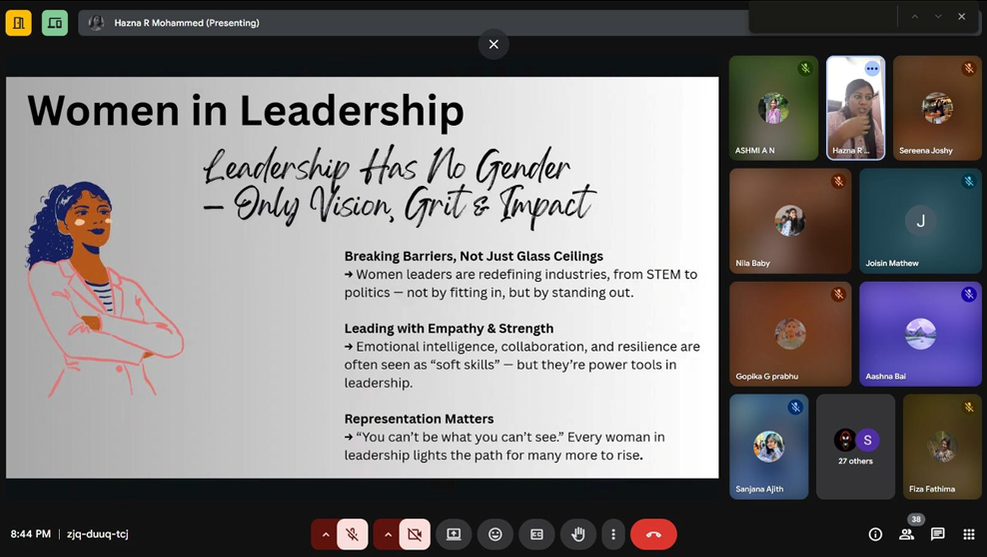Viewport: 987px width, 557px height.
Task: Open the activities grid icon
Action: click(969, 534)
